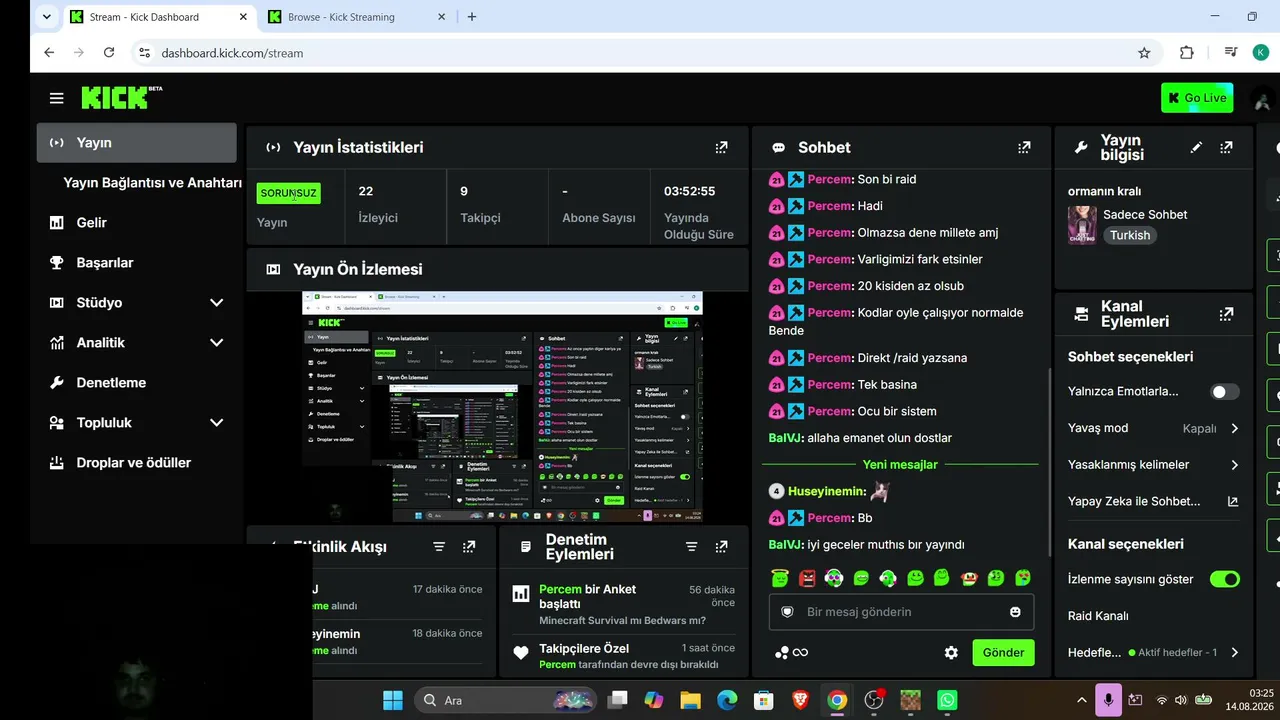Screen dimensions: 1280x720
Task: Click Huseyinemin username in chat
Action: click(826, 491)
